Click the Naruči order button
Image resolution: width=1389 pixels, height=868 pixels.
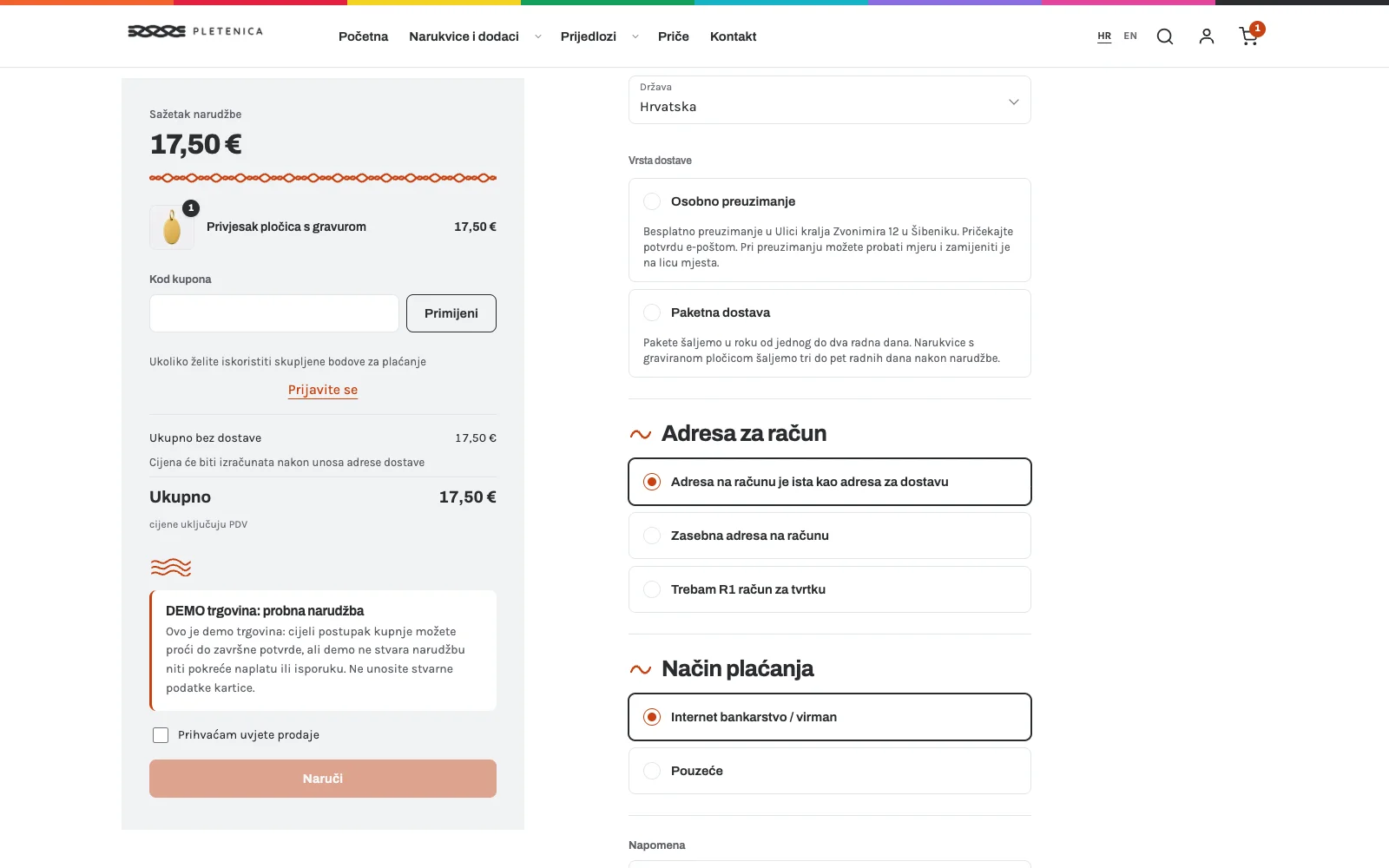323,779
